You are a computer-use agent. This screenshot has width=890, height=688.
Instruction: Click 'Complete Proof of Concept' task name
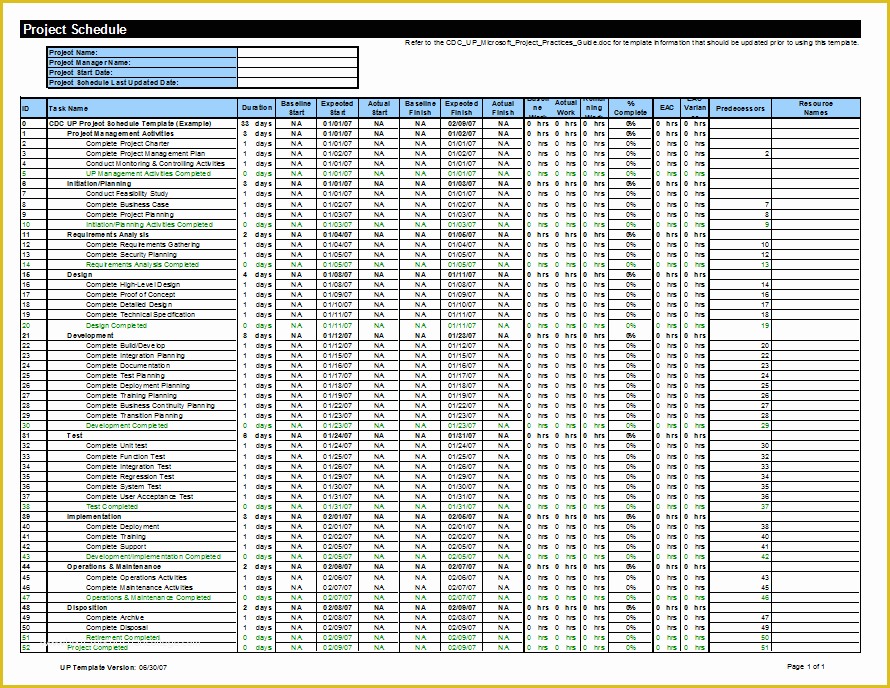click(x=131, y=295)
